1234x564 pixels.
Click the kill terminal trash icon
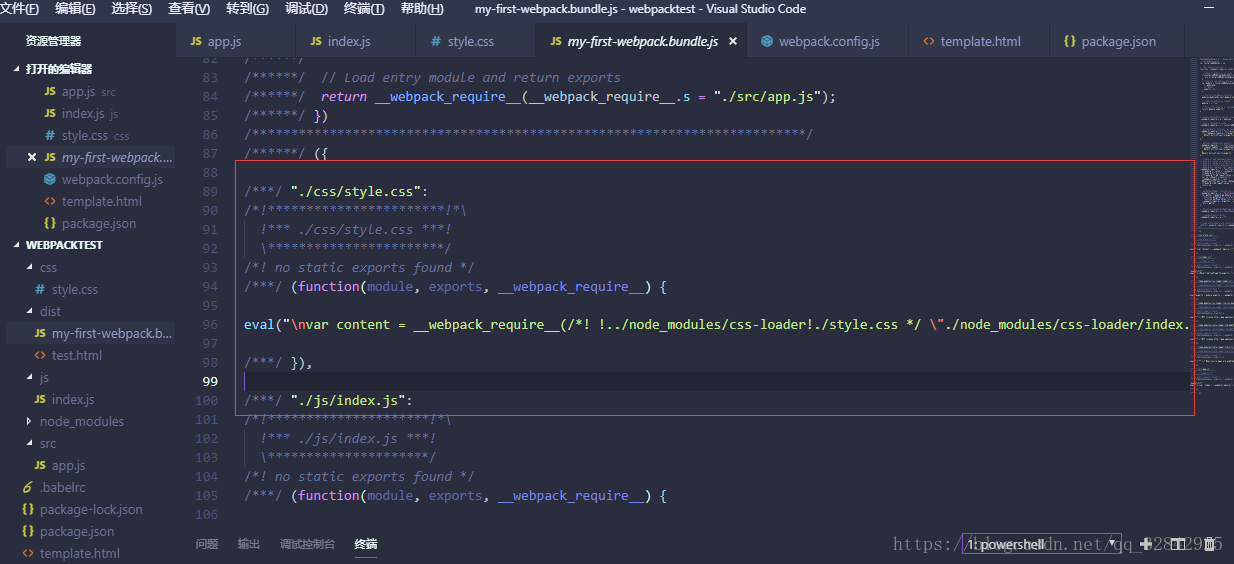[1210, 544]
